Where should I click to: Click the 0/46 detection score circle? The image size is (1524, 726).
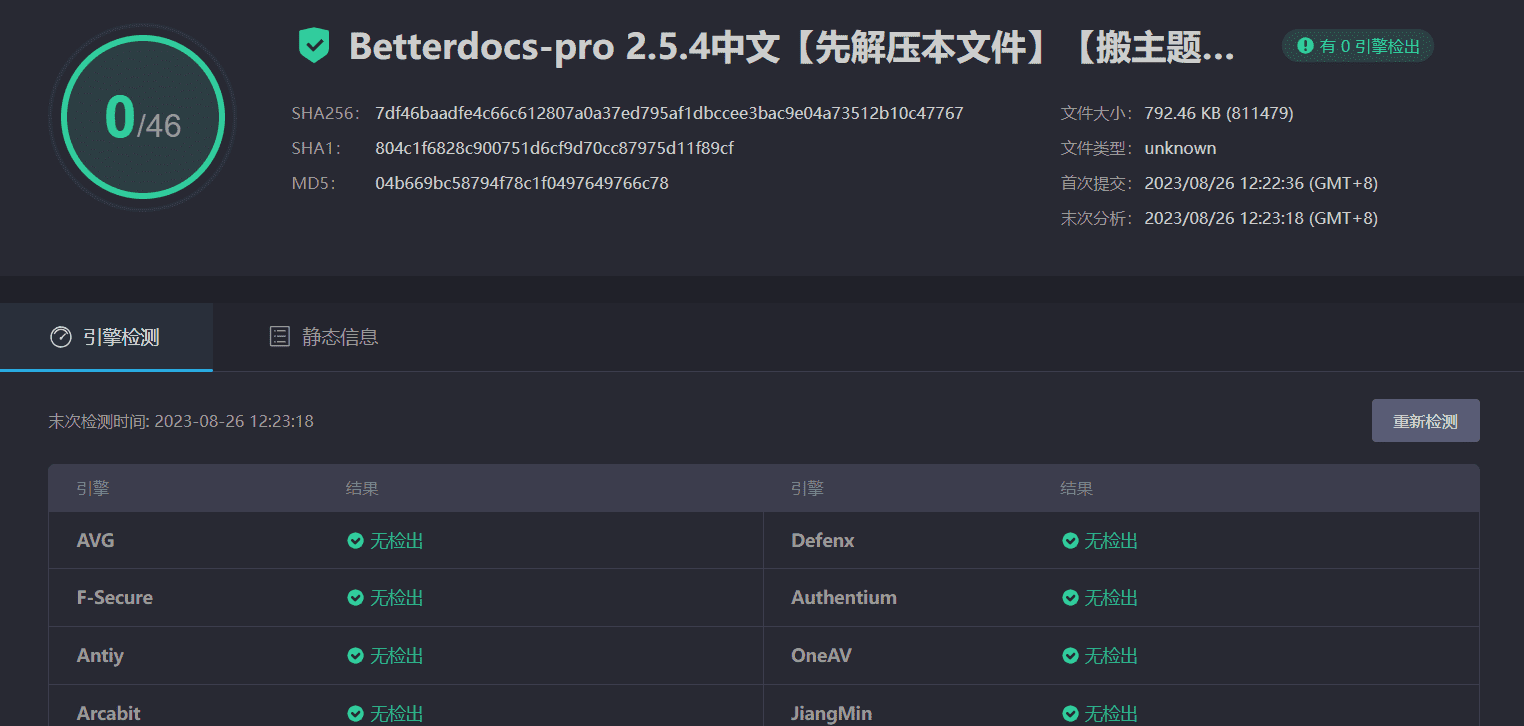point(143,118)
